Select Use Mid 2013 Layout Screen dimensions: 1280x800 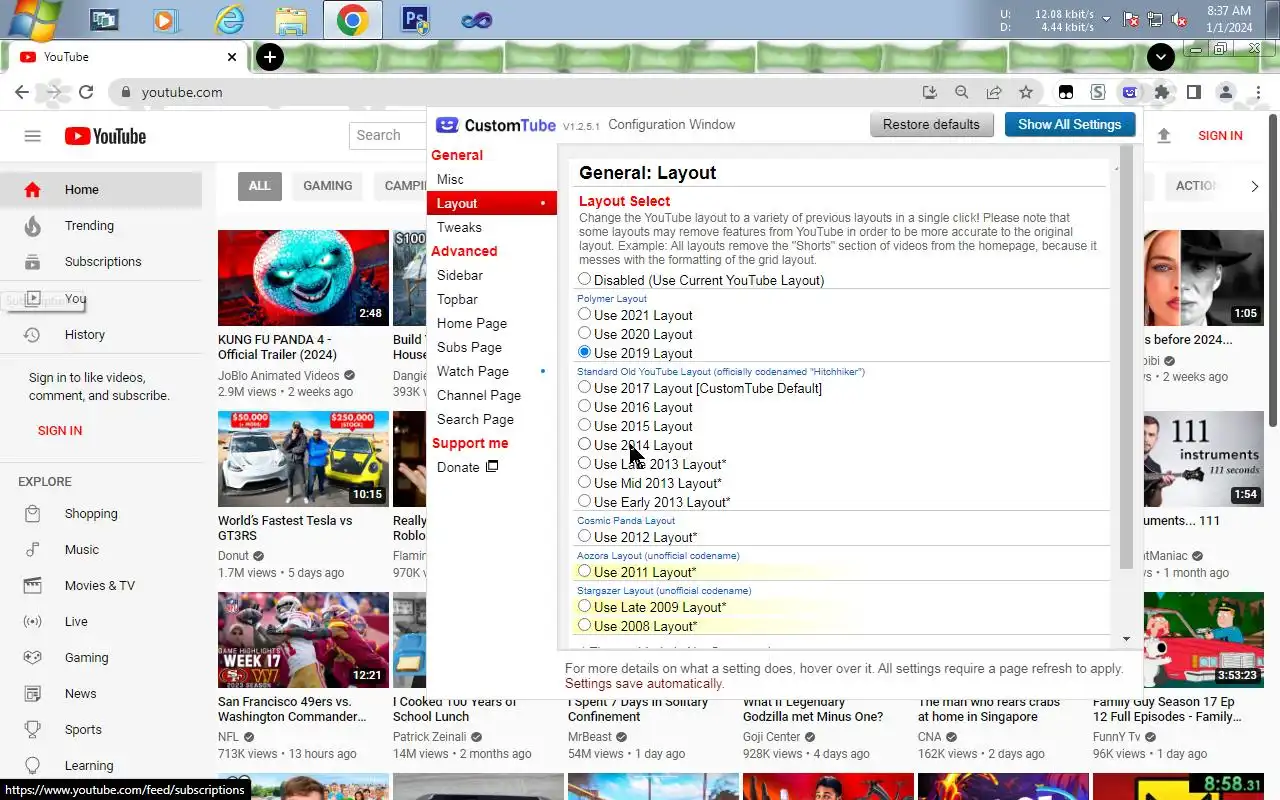click(x=585, y=482)
